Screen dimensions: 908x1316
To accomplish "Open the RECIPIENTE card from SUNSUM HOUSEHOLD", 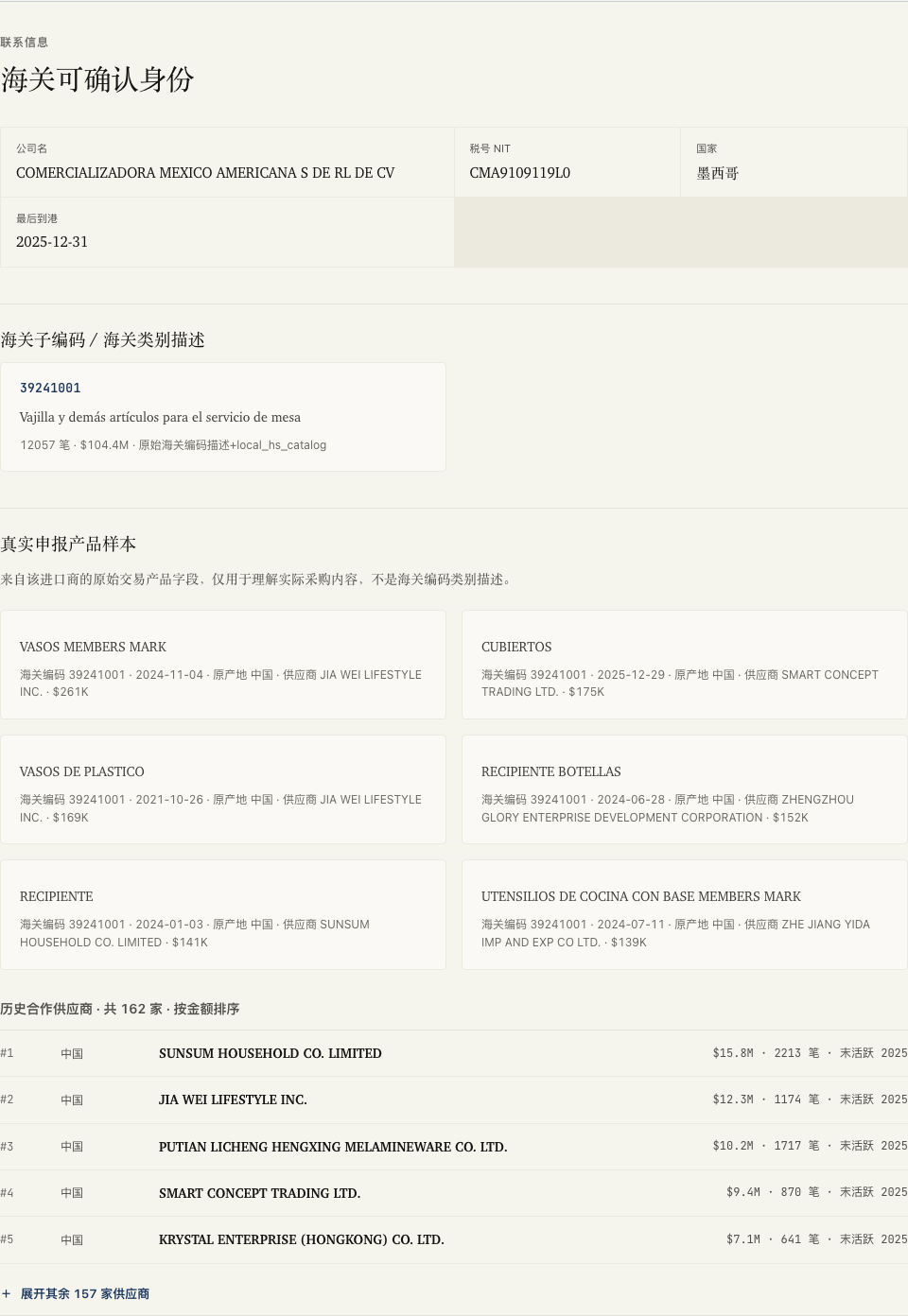I will 223,914.
